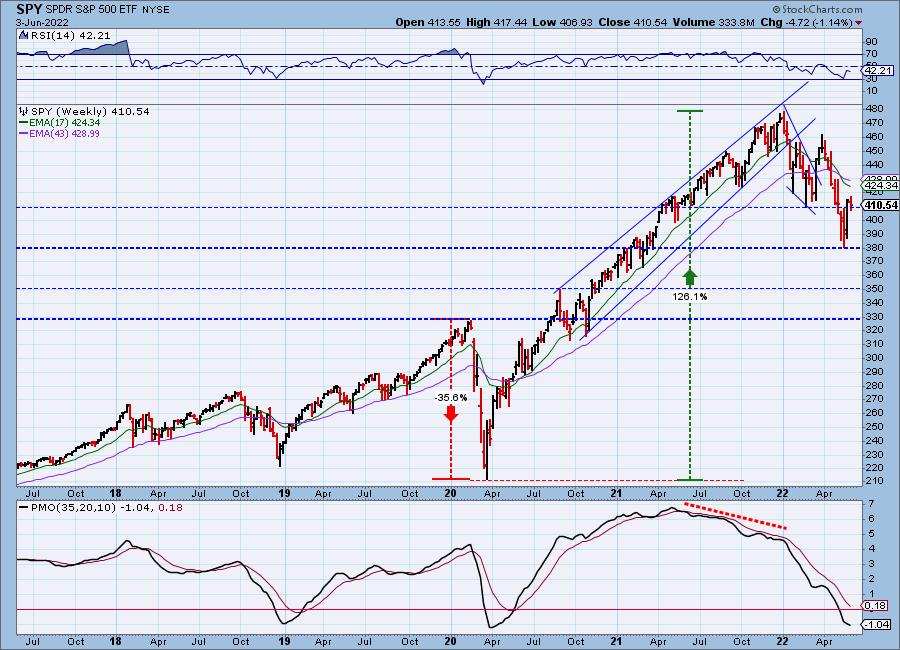Viewport: 900px width, 650px height.
Task: Click the green line swatch beside EMA(17)
Action: pyautogui.click(x=24, y=123)
